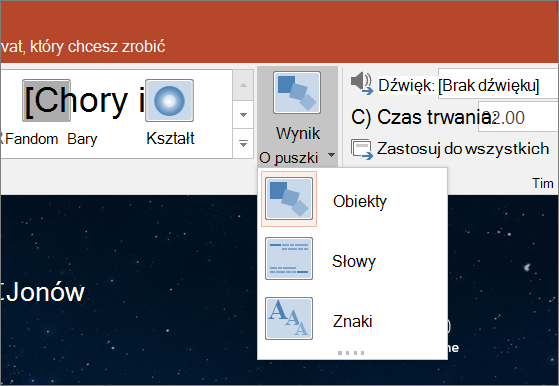Click the Jonów title text on slide
The width and height of the screenshot is (559, 386).
(45, 293)
